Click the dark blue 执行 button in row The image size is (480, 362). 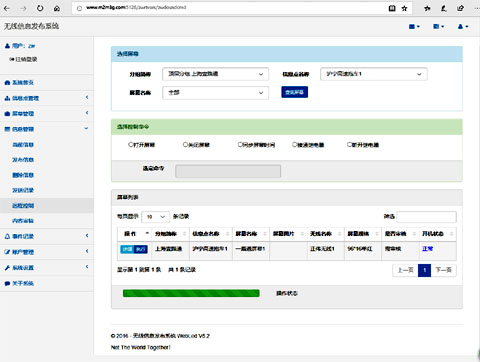click(141, 249)
